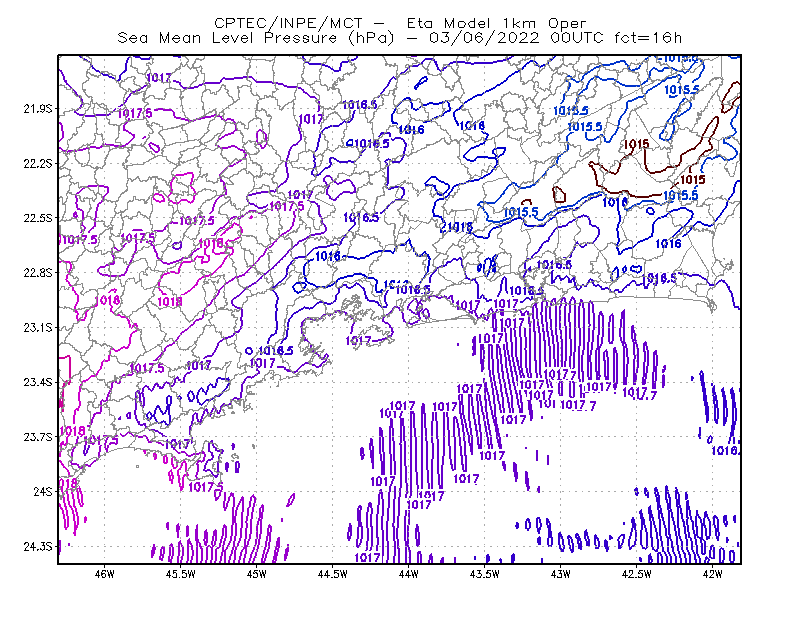Viewport: 800px width, 618px height.
Task: Click the 21.9S latitude axis label
Action: coord(38,109)
